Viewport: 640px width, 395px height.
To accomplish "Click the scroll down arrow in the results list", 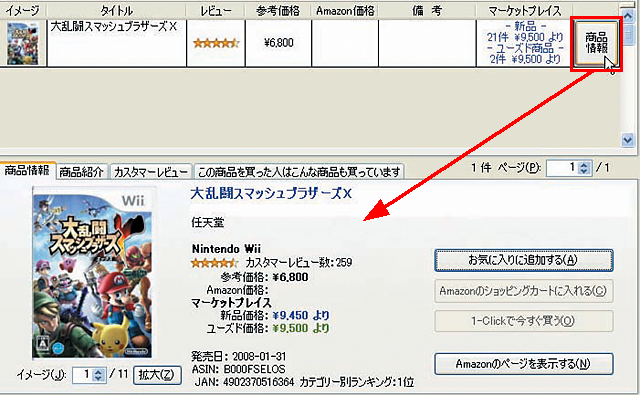I will pyautogui.click(x=628, y=140).
